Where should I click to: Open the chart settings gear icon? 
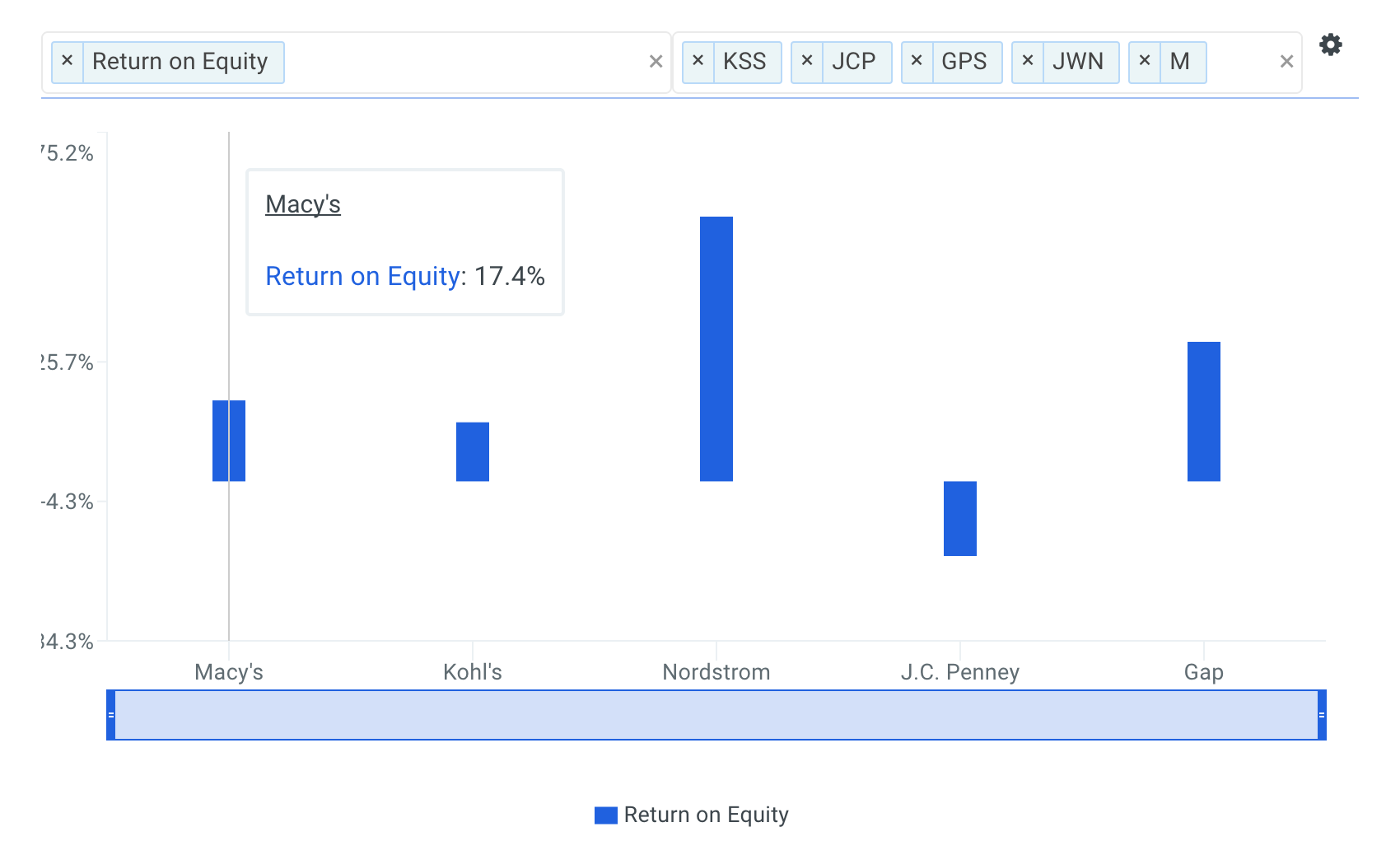click(x=1331, y=44)
